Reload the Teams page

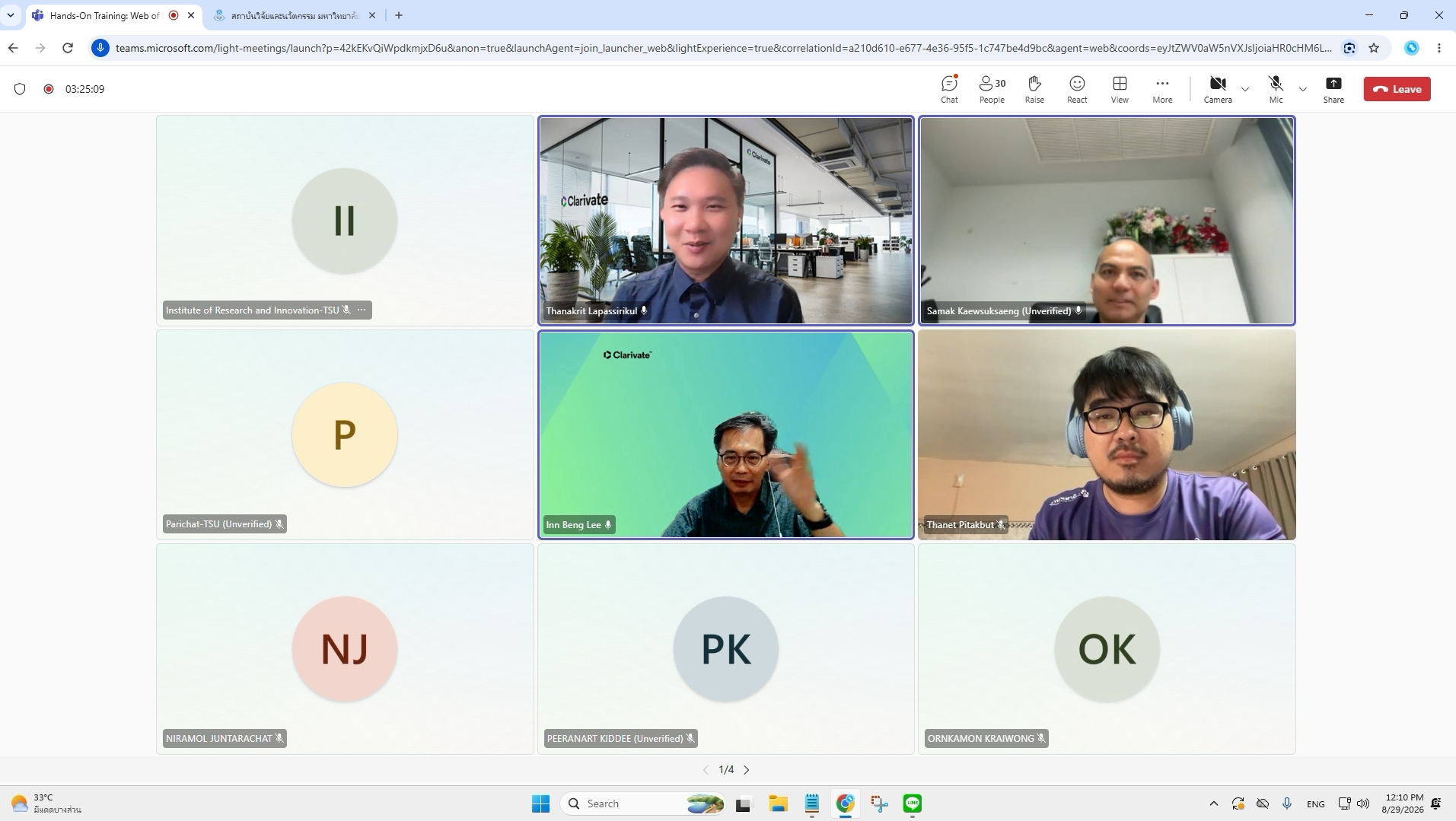68,48
